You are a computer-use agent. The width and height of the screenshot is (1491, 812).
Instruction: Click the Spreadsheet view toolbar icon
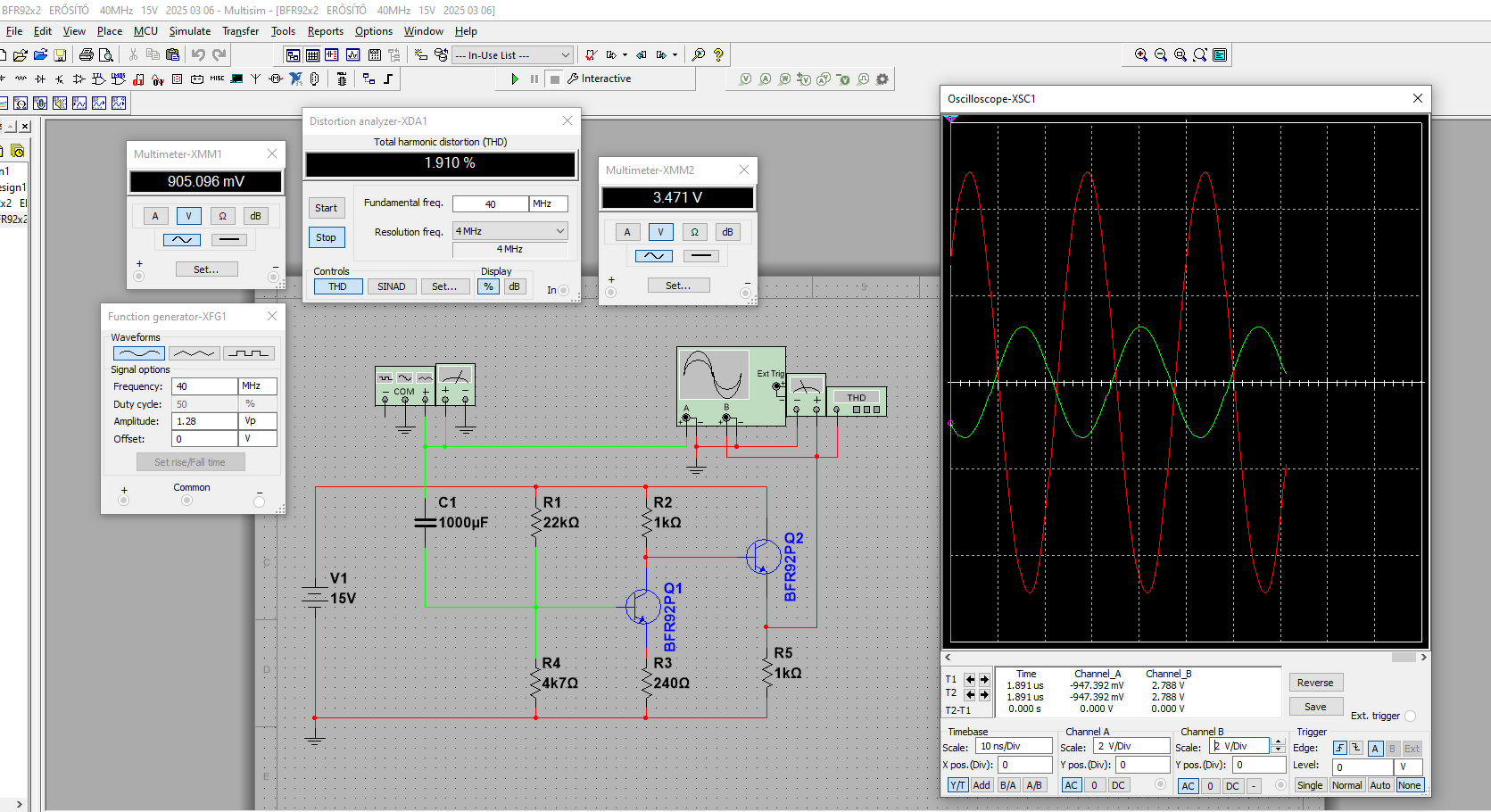[x=312, y=55]
